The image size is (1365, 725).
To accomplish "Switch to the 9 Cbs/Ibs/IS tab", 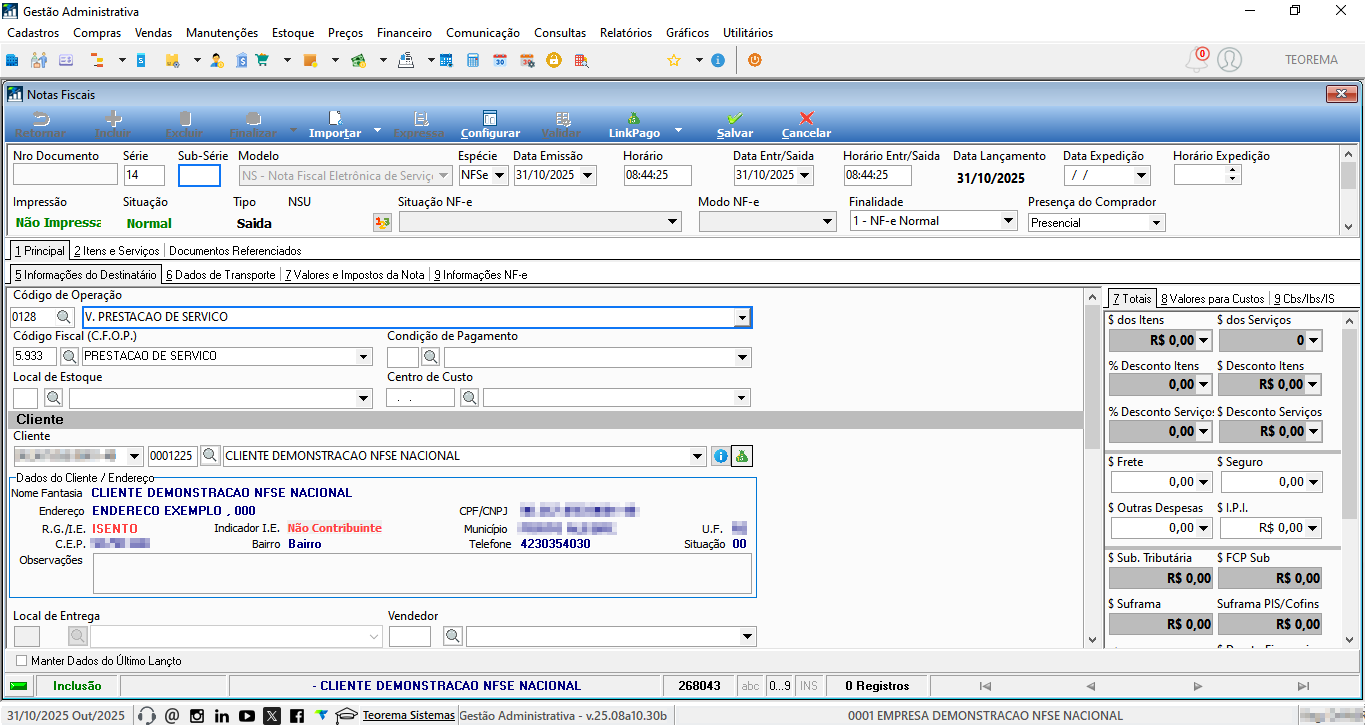I will click(x=1304, y=298).
